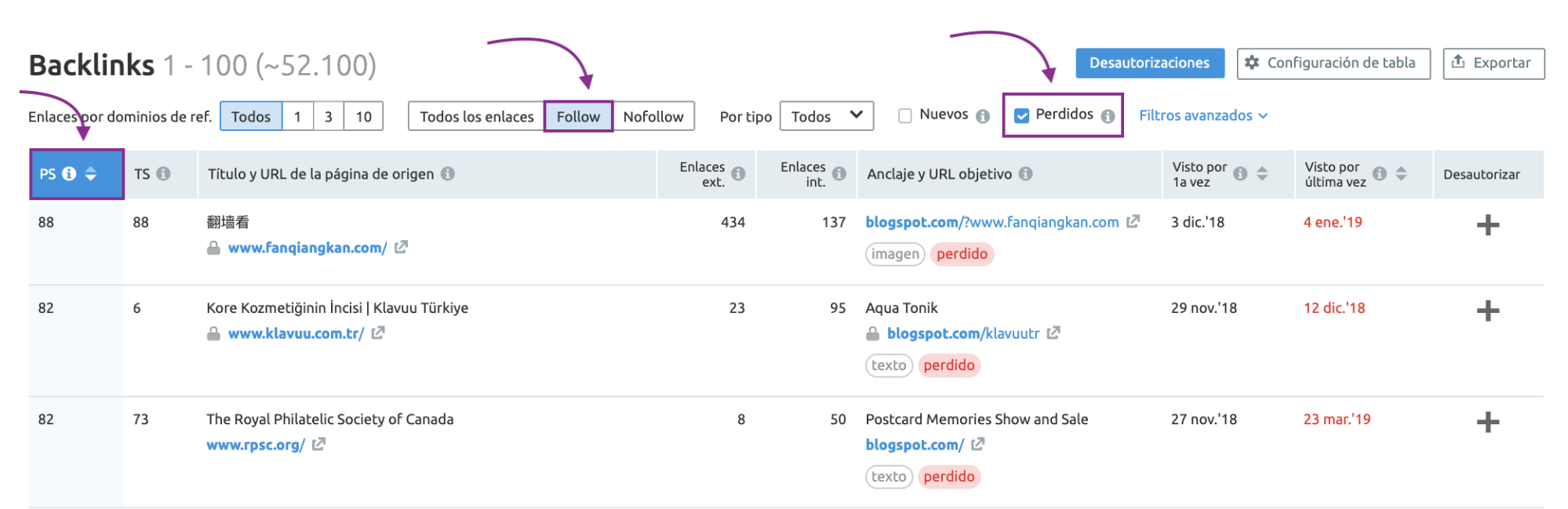
Task: Sort by Visto por última vez arrows
Action: click(x=1401, y=173)
